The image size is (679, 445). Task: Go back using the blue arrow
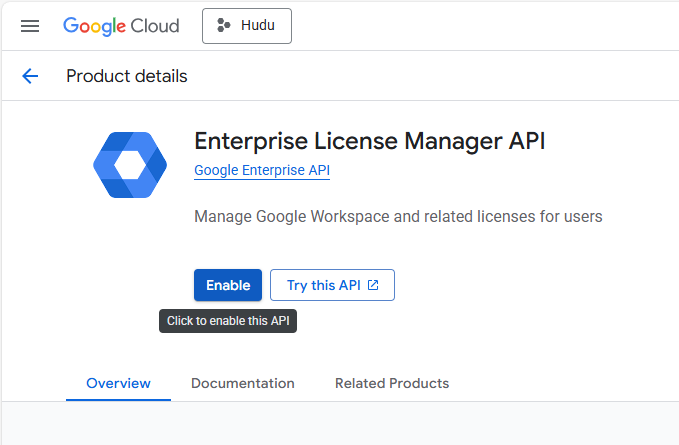pos(30,76)
